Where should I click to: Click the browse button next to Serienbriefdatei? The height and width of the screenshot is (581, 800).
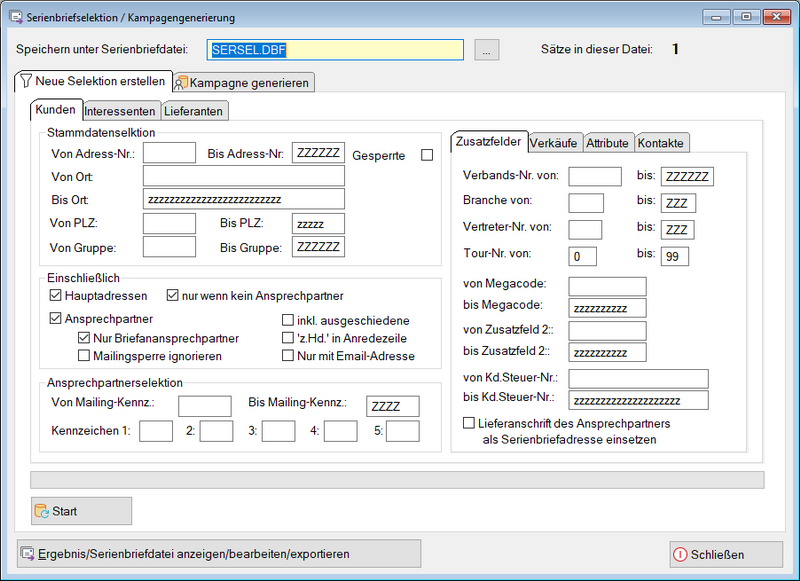486,50
